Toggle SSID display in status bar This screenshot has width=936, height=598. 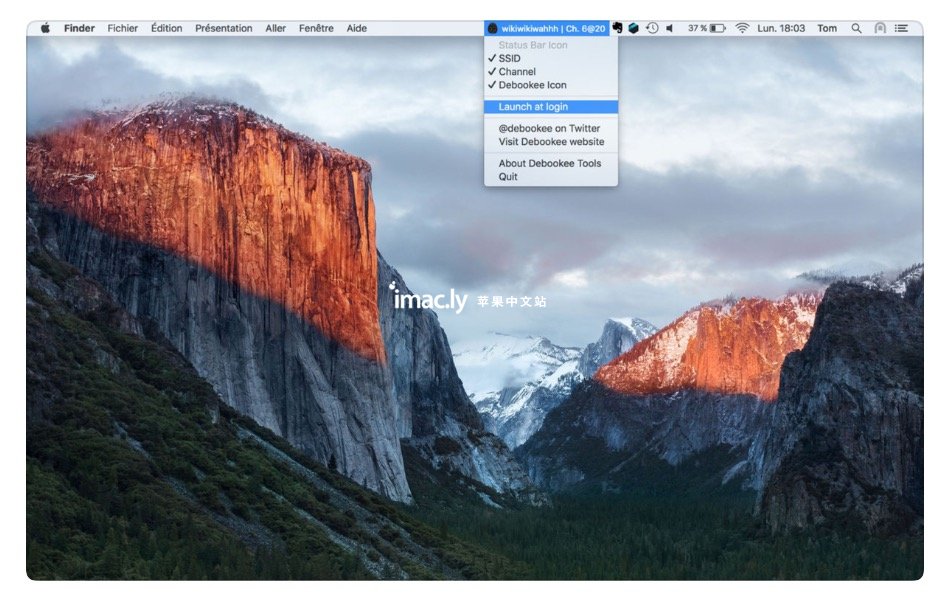click(x=551, y=58)
